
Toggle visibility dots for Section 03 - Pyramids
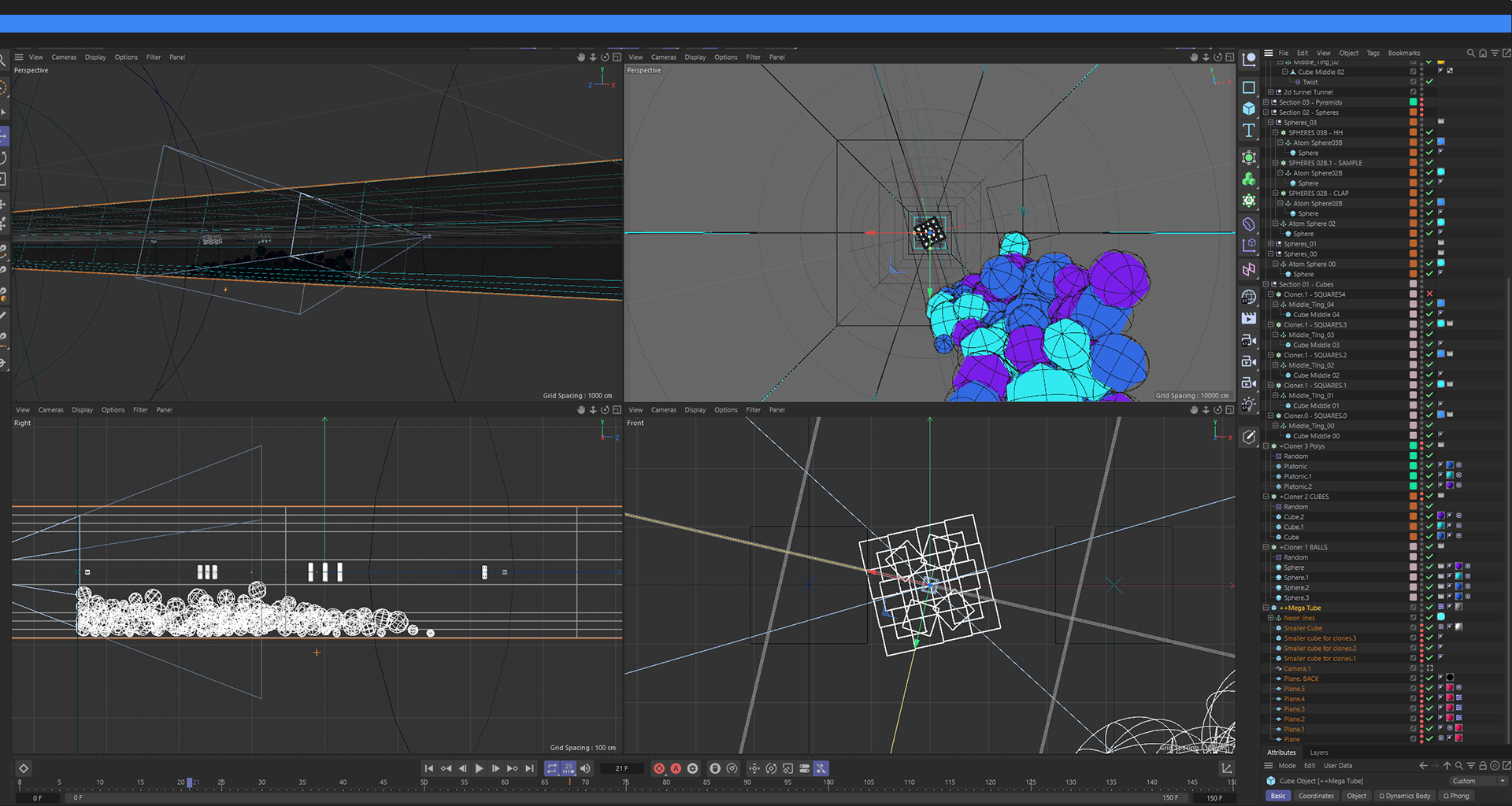pos(1421,102)
